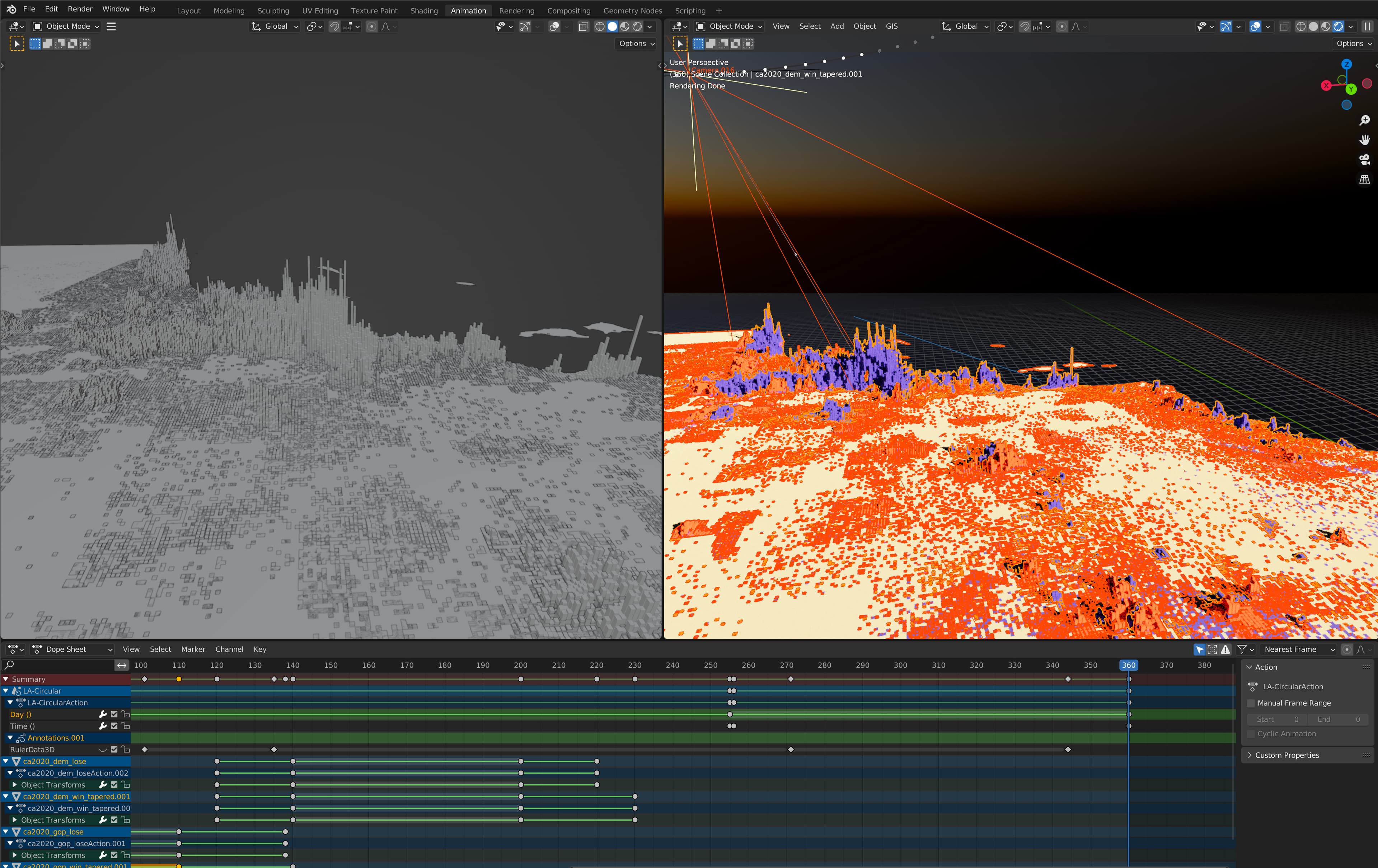Click the swap-arrows icon beside channel search
This screenshot has width=1378, height=868.
pos(122,666)
